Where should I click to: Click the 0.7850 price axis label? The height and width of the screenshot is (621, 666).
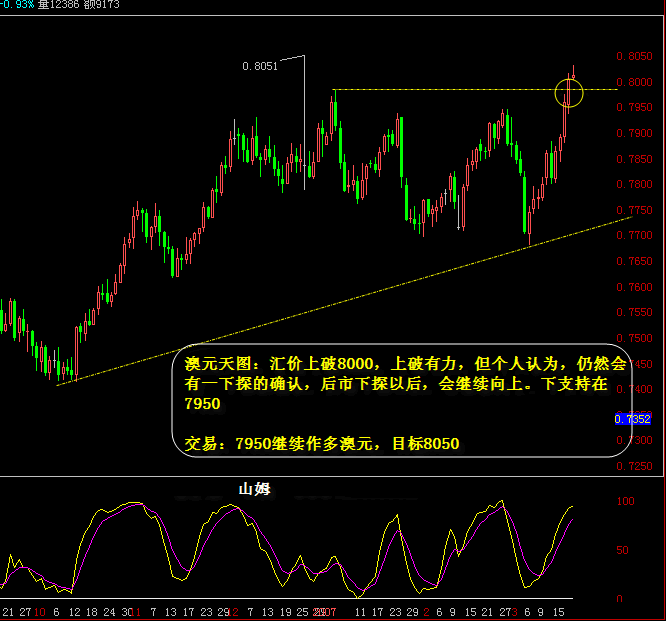click(634, 159)
